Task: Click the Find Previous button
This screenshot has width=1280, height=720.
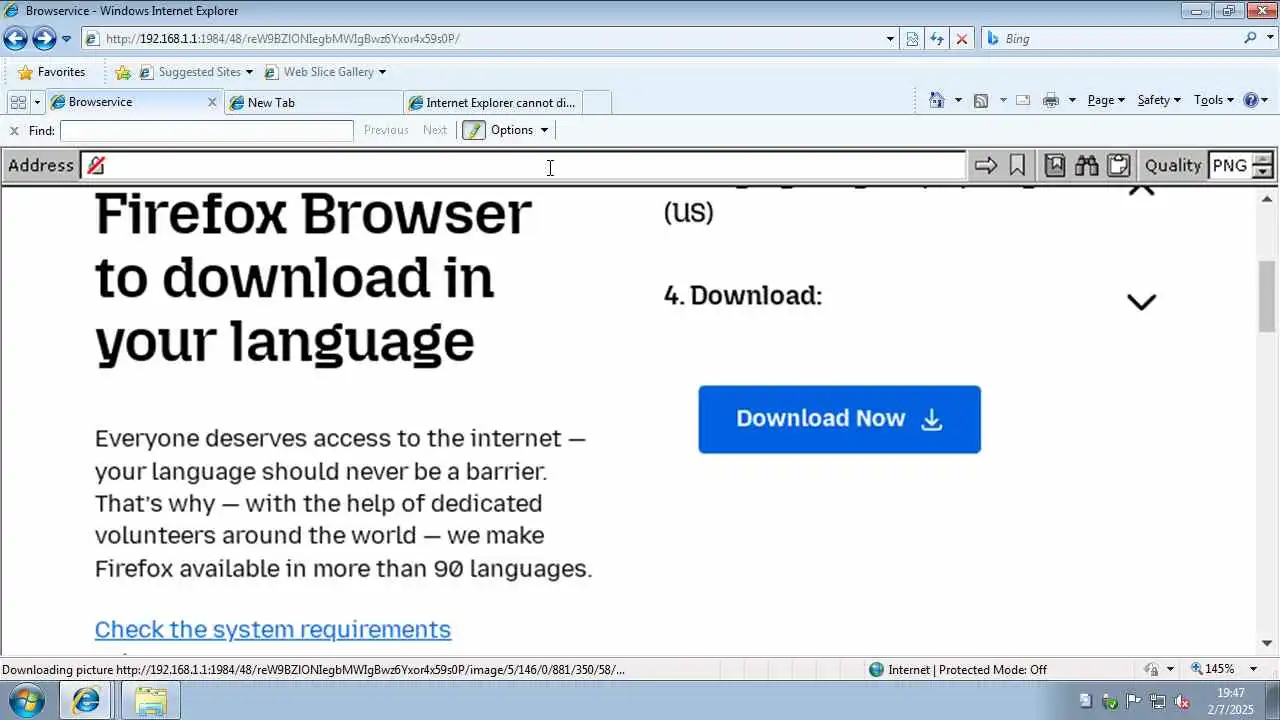Action: coord(386,130)
